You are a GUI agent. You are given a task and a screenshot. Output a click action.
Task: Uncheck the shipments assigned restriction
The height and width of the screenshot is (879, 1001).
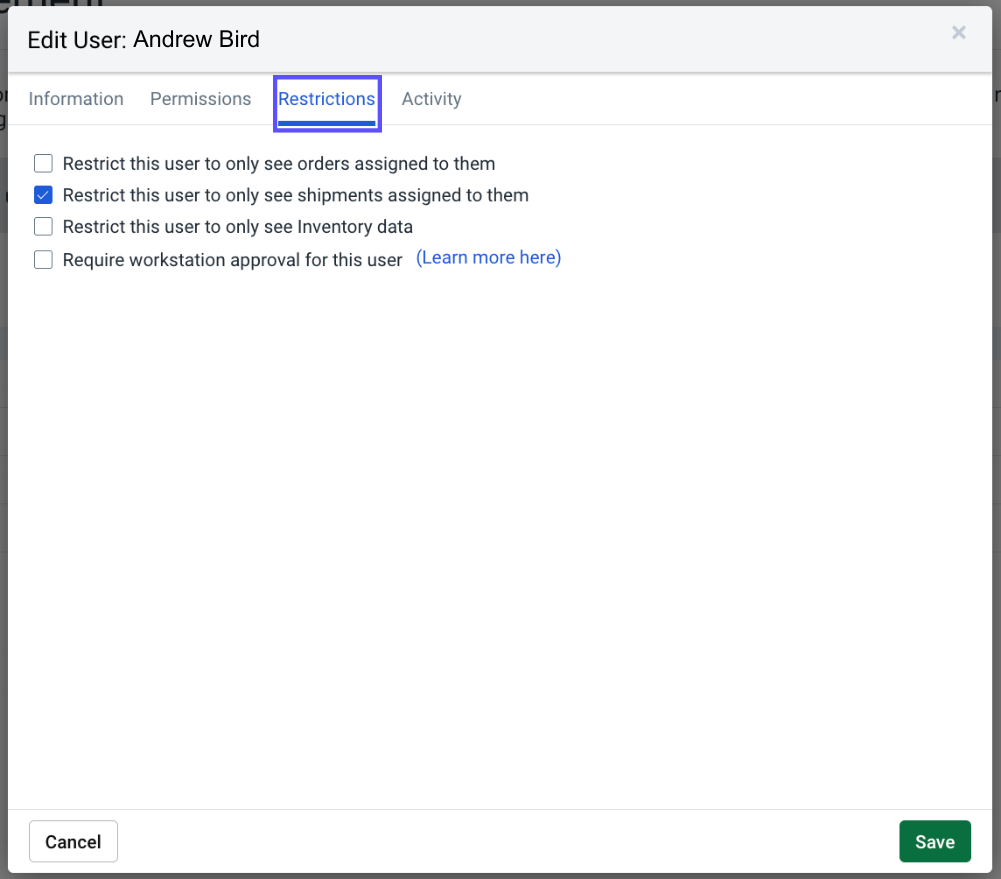tap(43, 195)
